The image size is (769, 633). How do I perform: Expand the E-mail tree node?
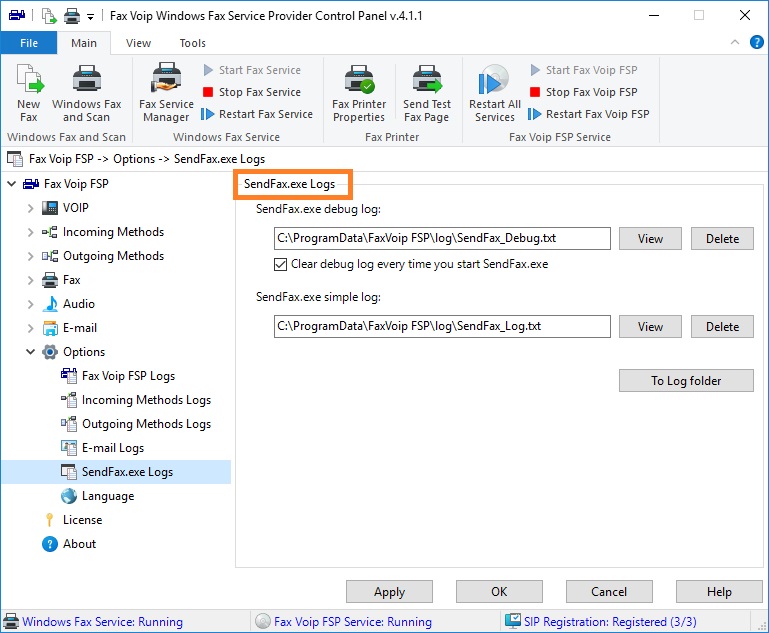(x=30, y=328)
